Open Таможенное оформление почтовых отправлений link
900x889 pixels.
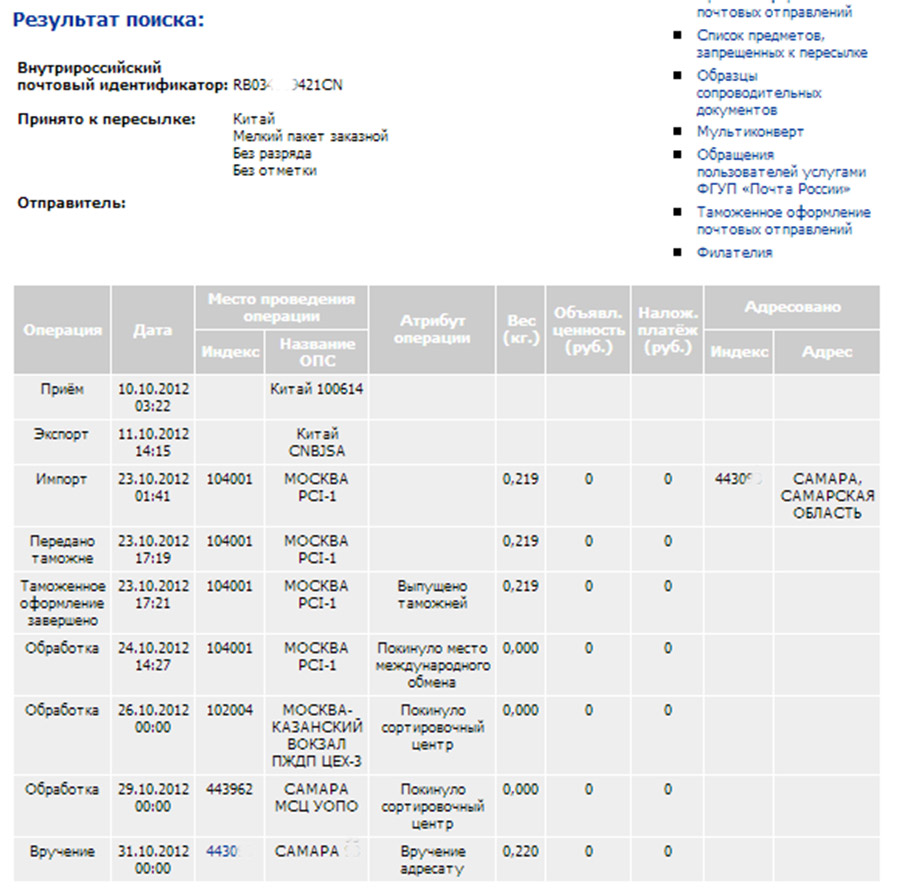(783, 221)
